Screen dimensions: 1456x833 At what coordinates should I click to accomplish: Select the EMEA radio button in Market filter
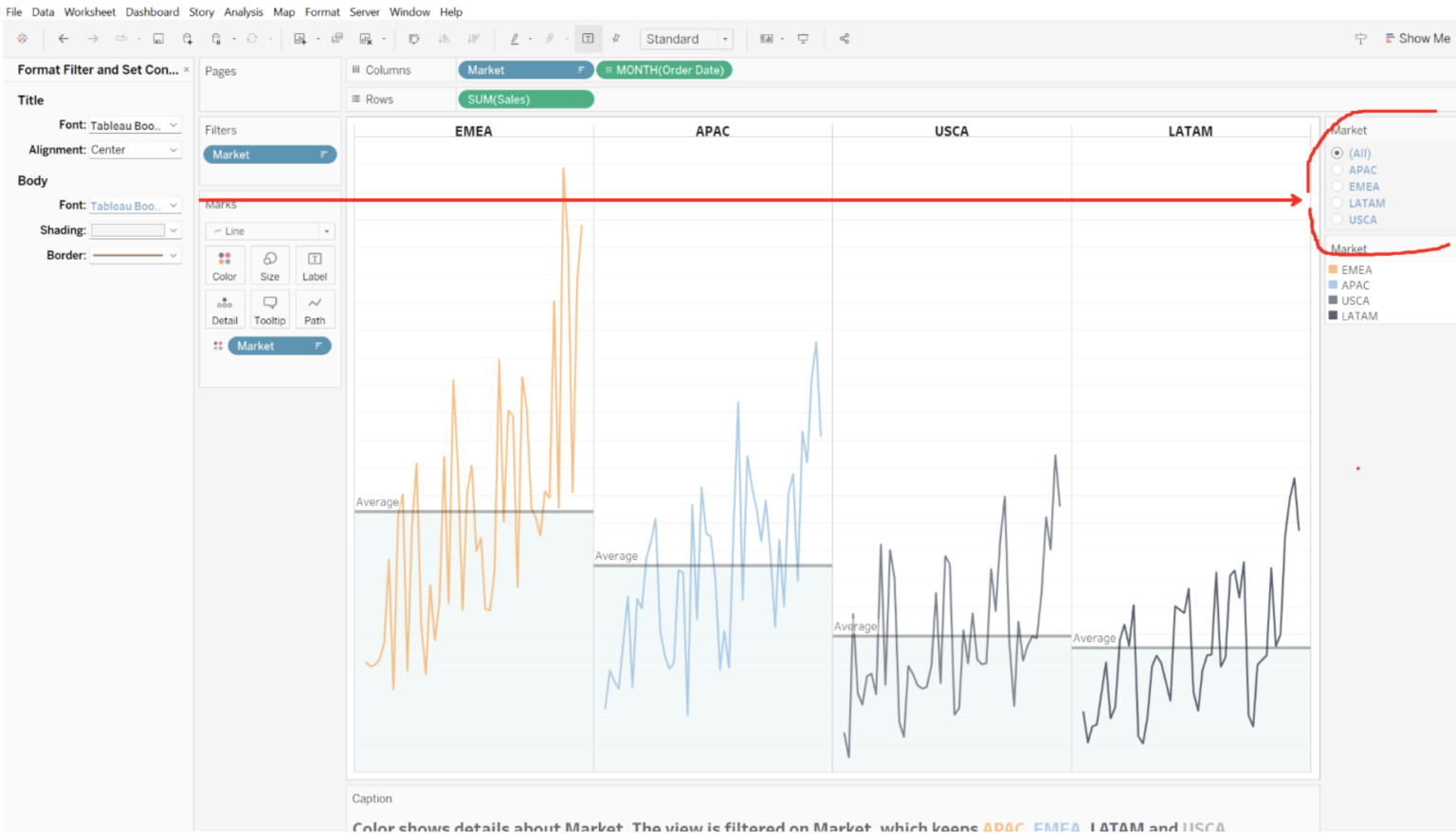1338,187
